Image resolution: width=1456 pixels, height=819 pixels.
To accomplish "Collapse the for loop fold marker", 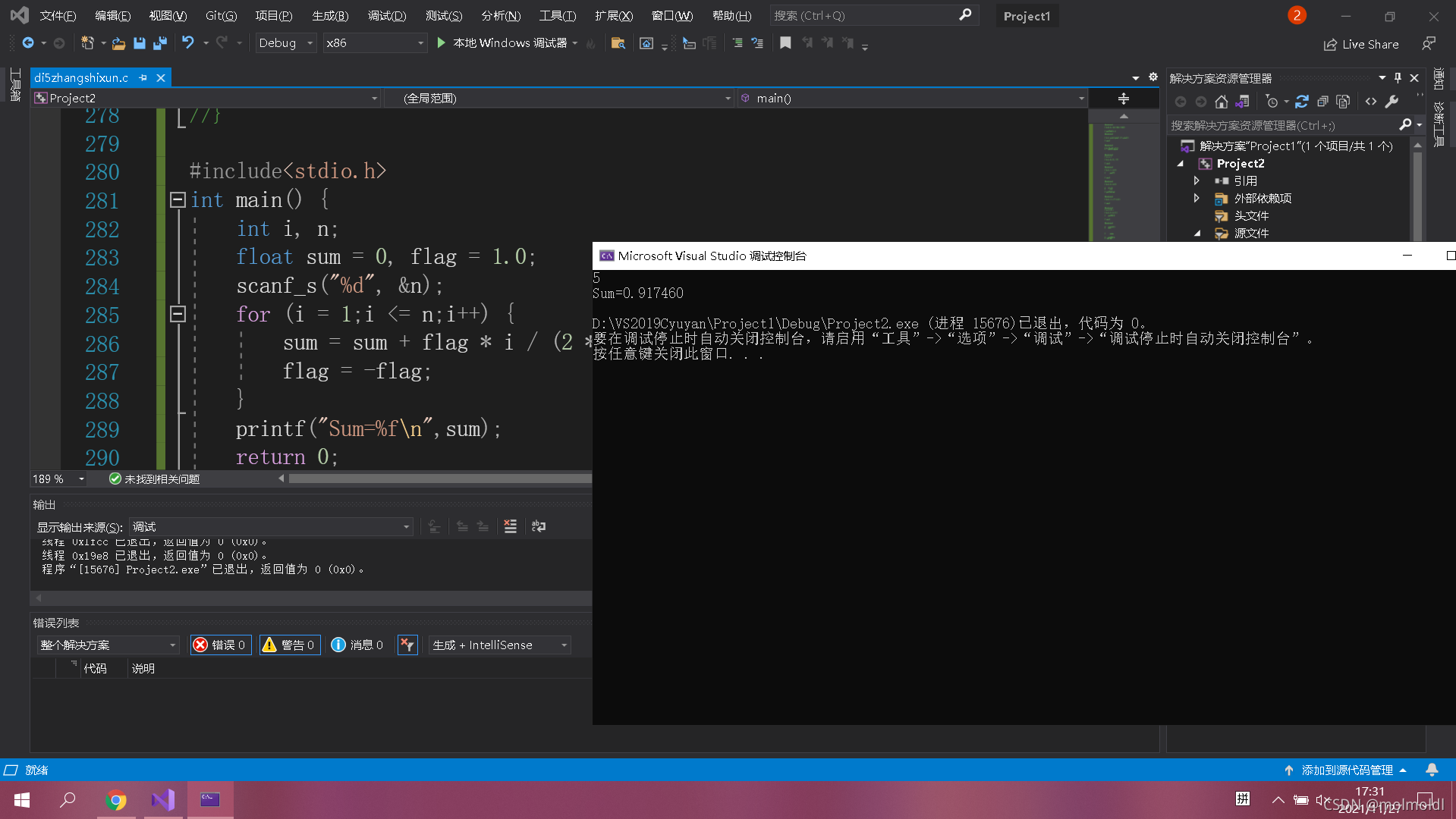I will (x=178, y=314).
